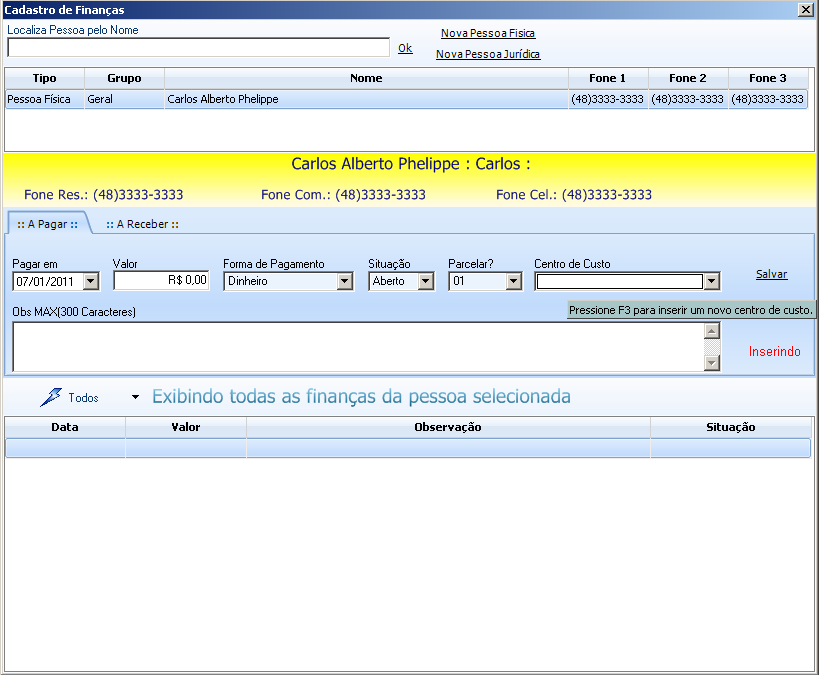Click the lightning bolt filter icon
Image resolution: width=819 pixels, height=675 pixels.
pyautogui.click(x=51, y=398)
